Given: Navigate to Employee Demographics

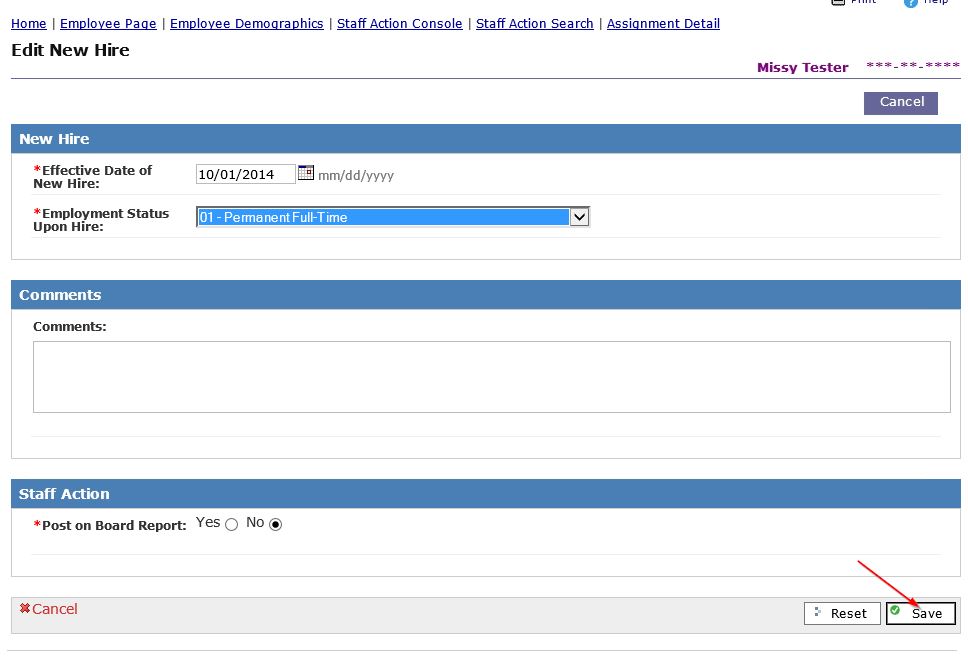Looking at the screenshot, I should 246,24.
